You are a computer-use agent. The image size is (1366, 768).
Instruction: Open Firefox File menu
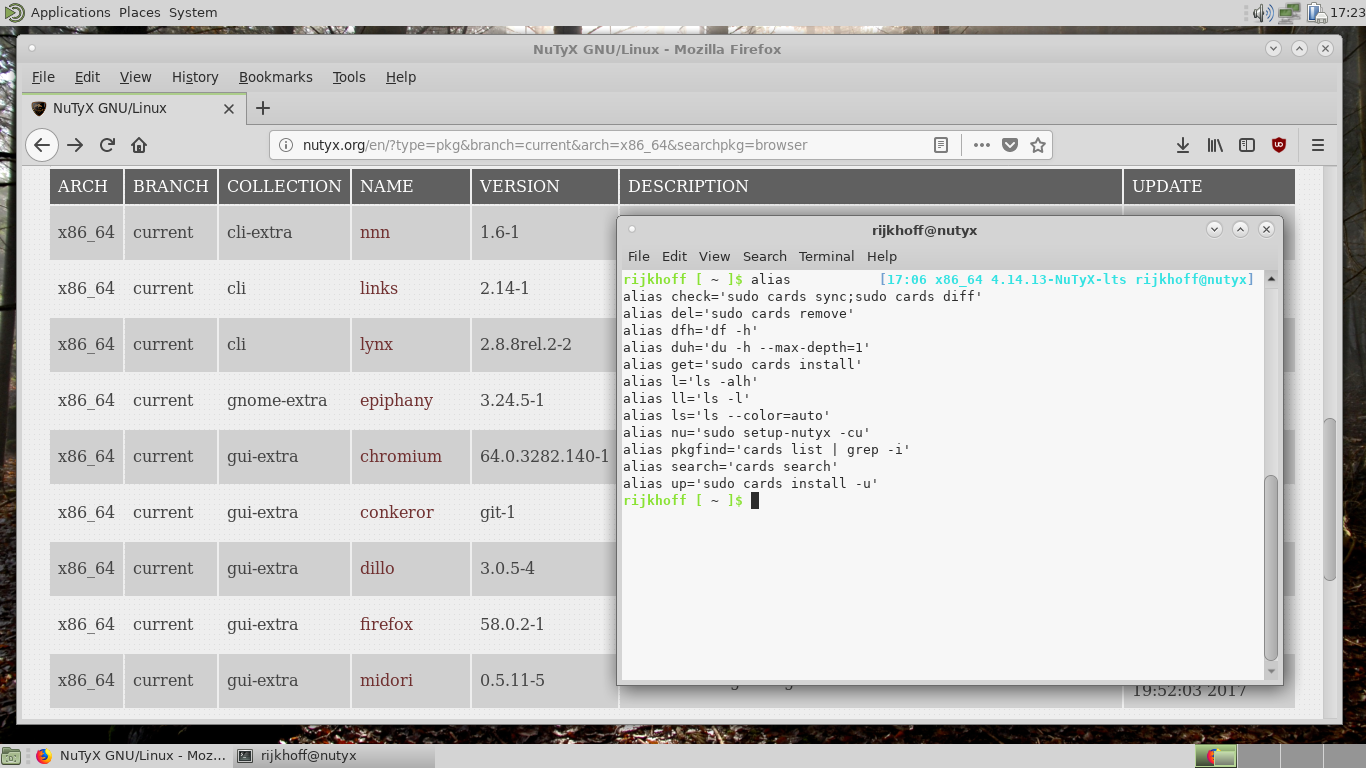[43, 77]
